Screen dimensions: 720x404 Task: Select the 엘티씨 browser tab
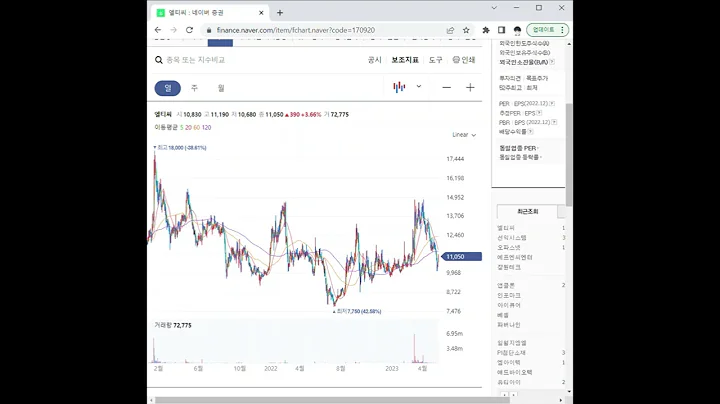(209, 13)
